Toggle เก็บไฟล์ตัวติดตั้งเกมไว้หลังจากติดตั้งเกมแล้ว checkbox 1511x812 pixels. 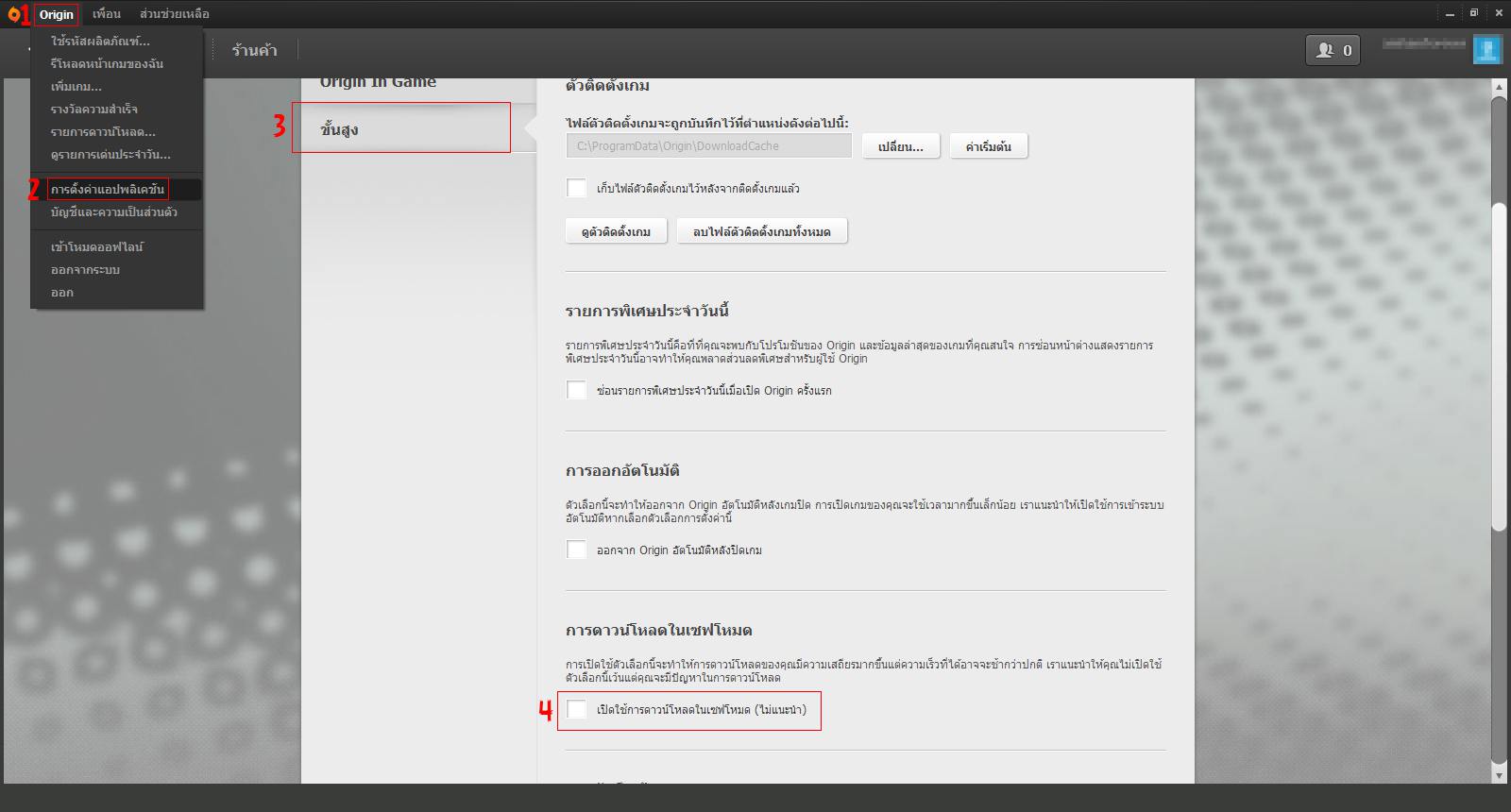(576, 188)
